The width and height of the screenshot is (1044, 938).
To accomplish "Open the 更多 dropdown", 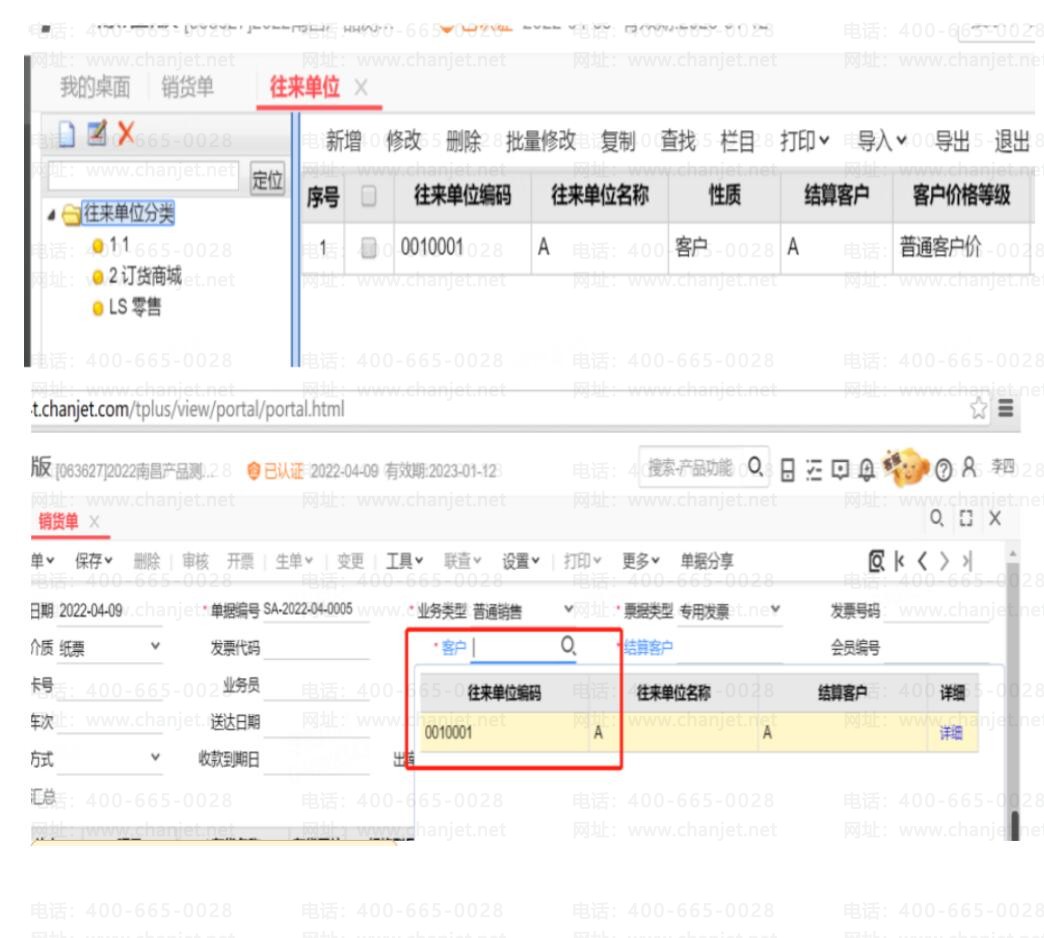I will [641, 561].
